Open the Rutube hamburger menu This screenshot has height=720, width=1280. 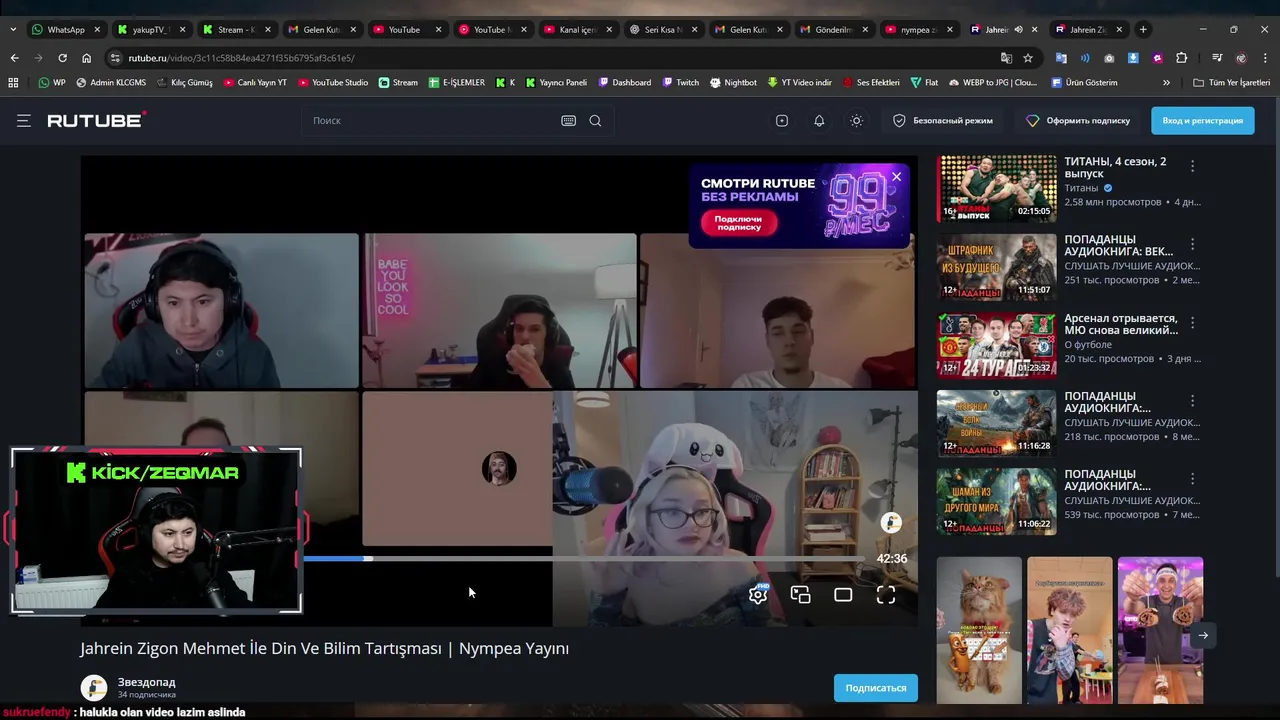point(24,120)
